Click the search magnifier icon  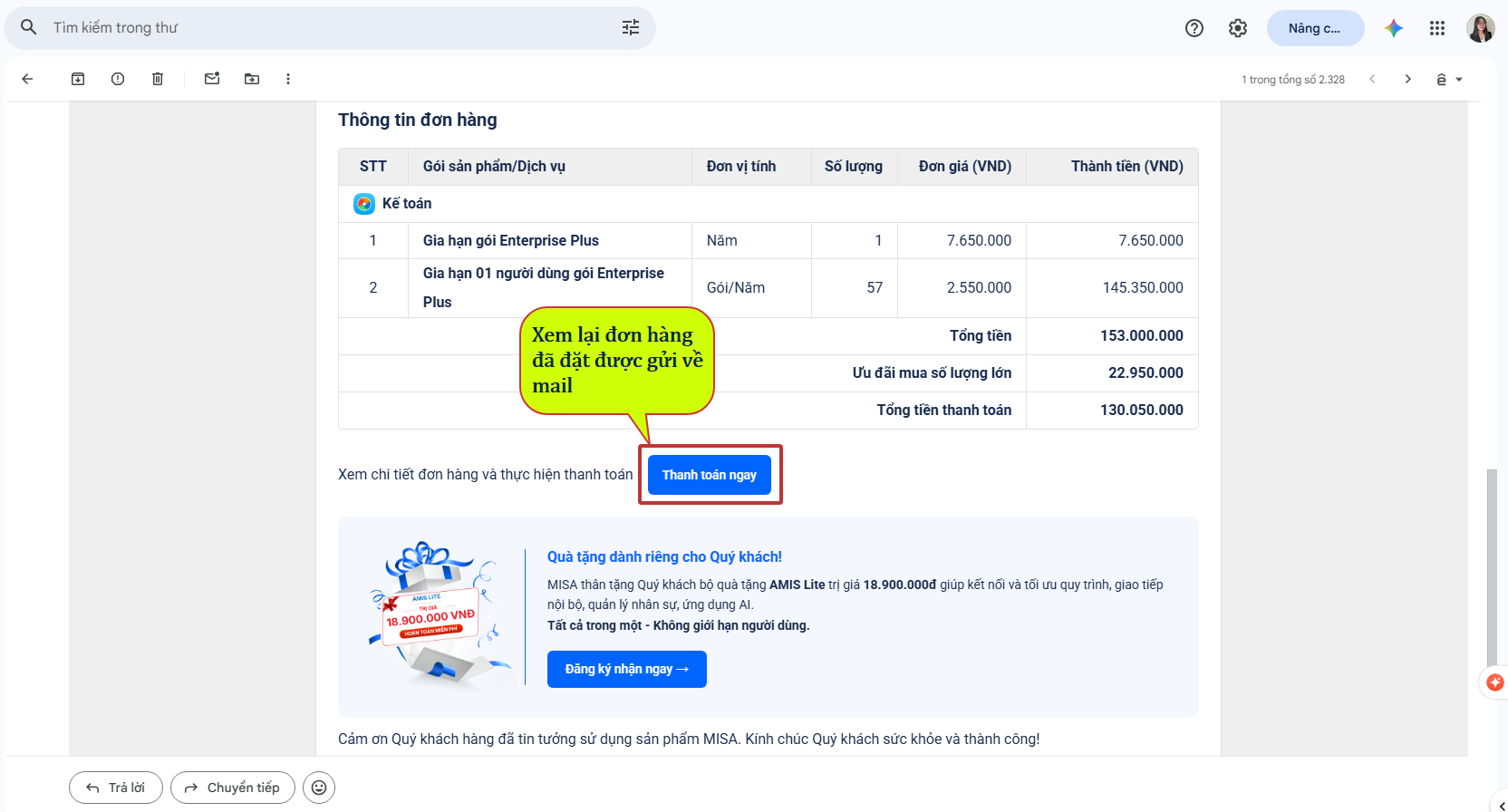tap(29, 27)
